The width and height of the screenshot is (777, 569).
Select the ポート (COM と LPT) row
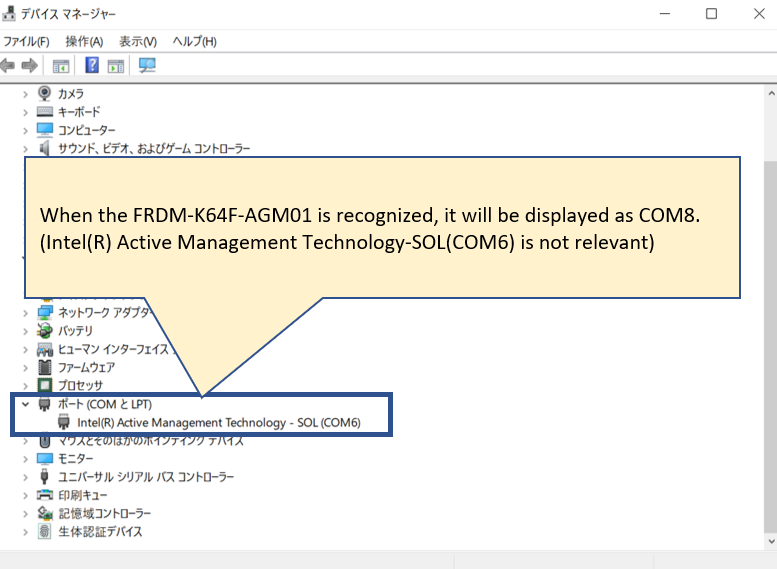click(x=105, y=404)
